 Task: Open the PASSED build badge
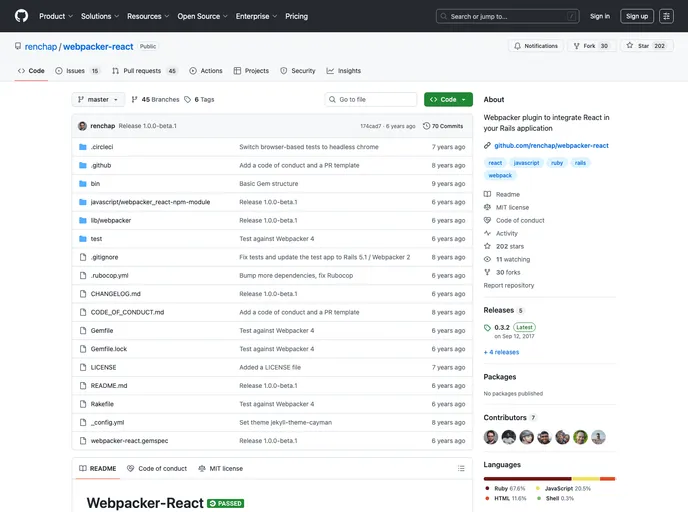tap(226, 503)
